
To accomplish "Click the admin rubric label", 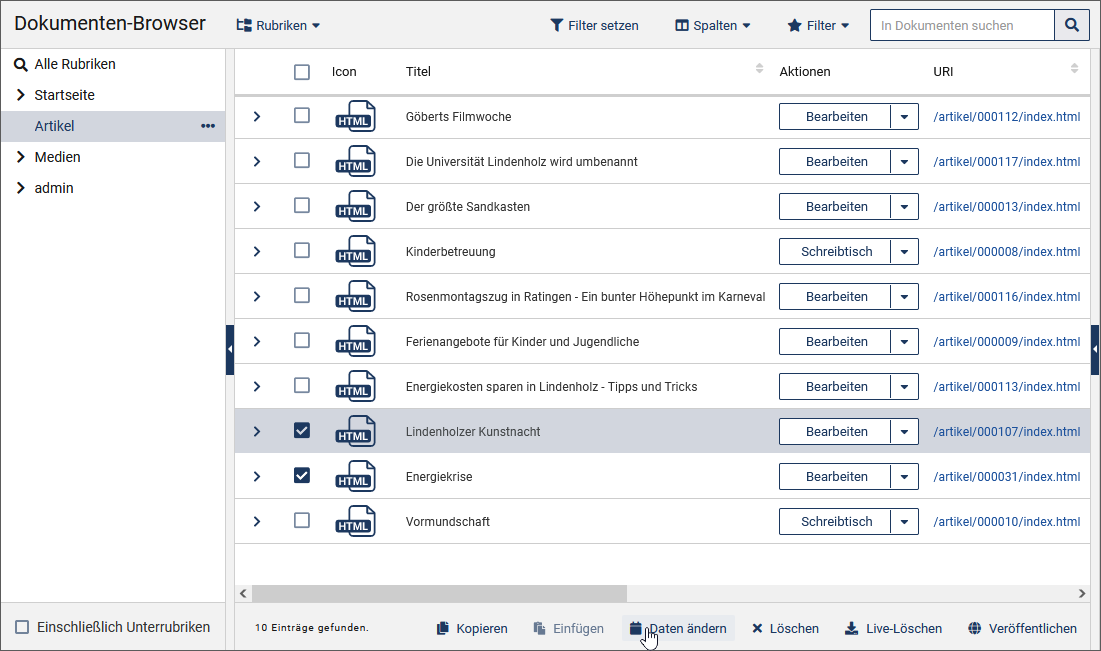I will [x=54, y=188].
